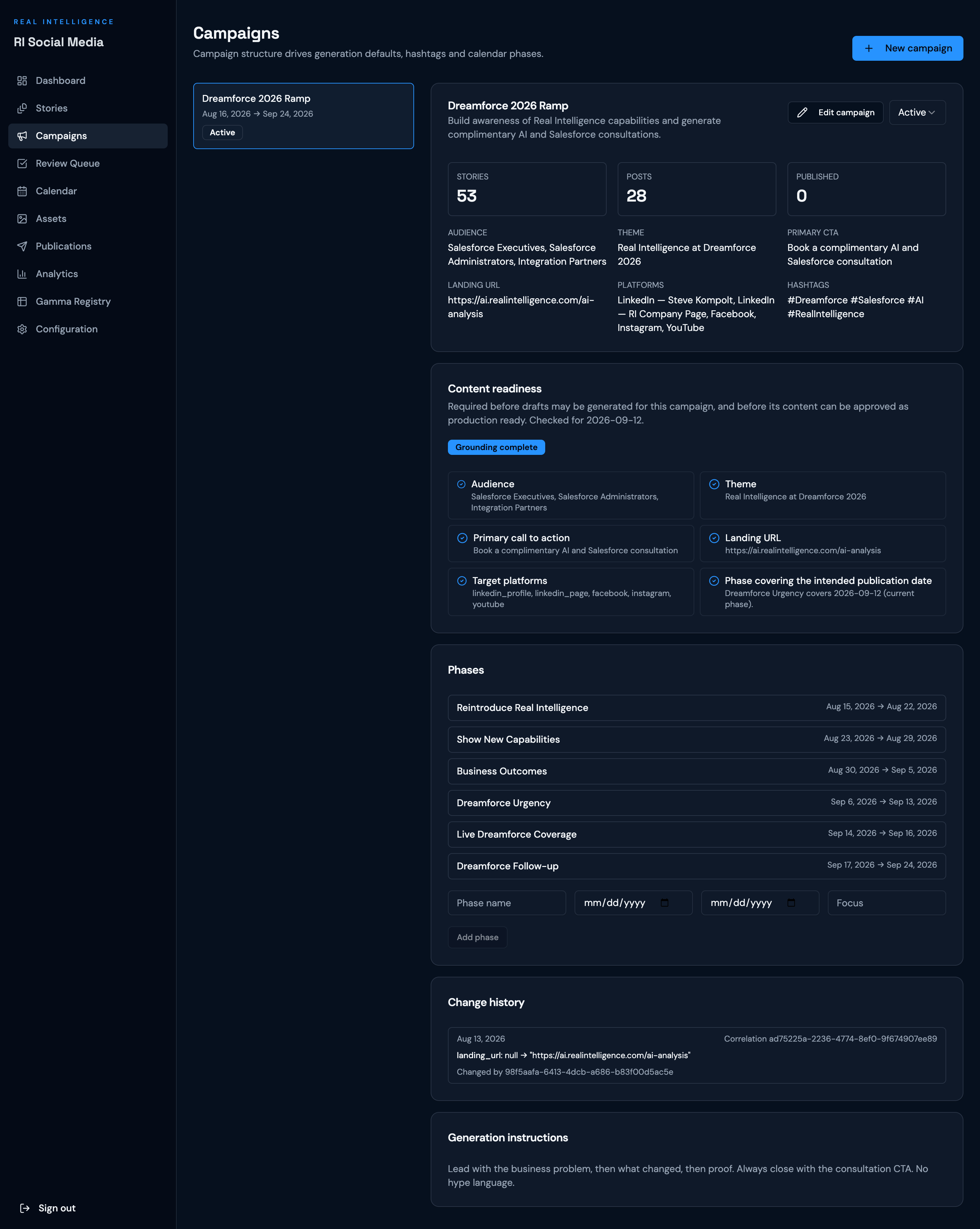Click the Theme readiness check icon

tap(714, 484)
